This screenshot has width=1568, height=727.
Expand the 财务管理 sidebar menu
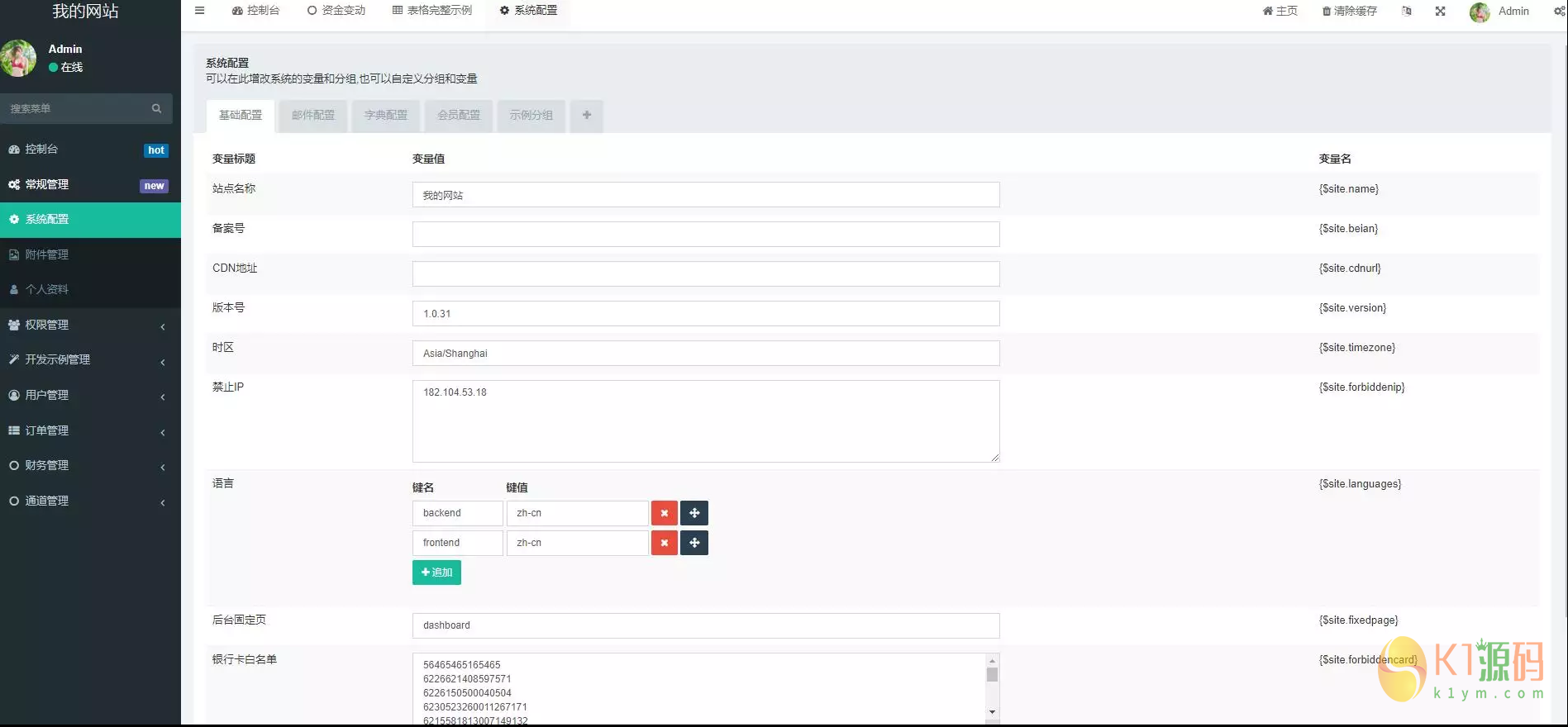pos(90,466)
